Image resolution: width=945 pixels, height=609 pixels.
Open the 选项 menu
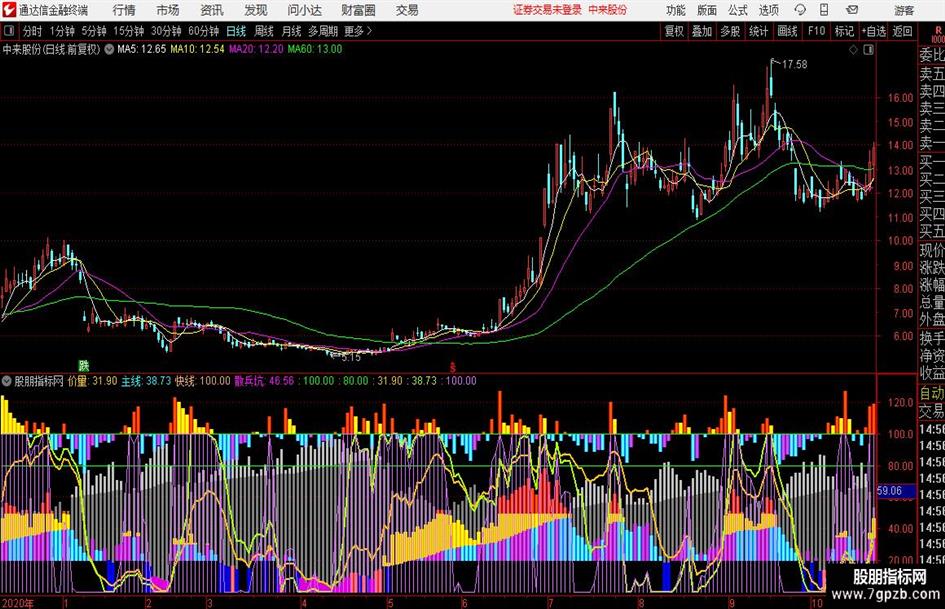click(768, 10)
